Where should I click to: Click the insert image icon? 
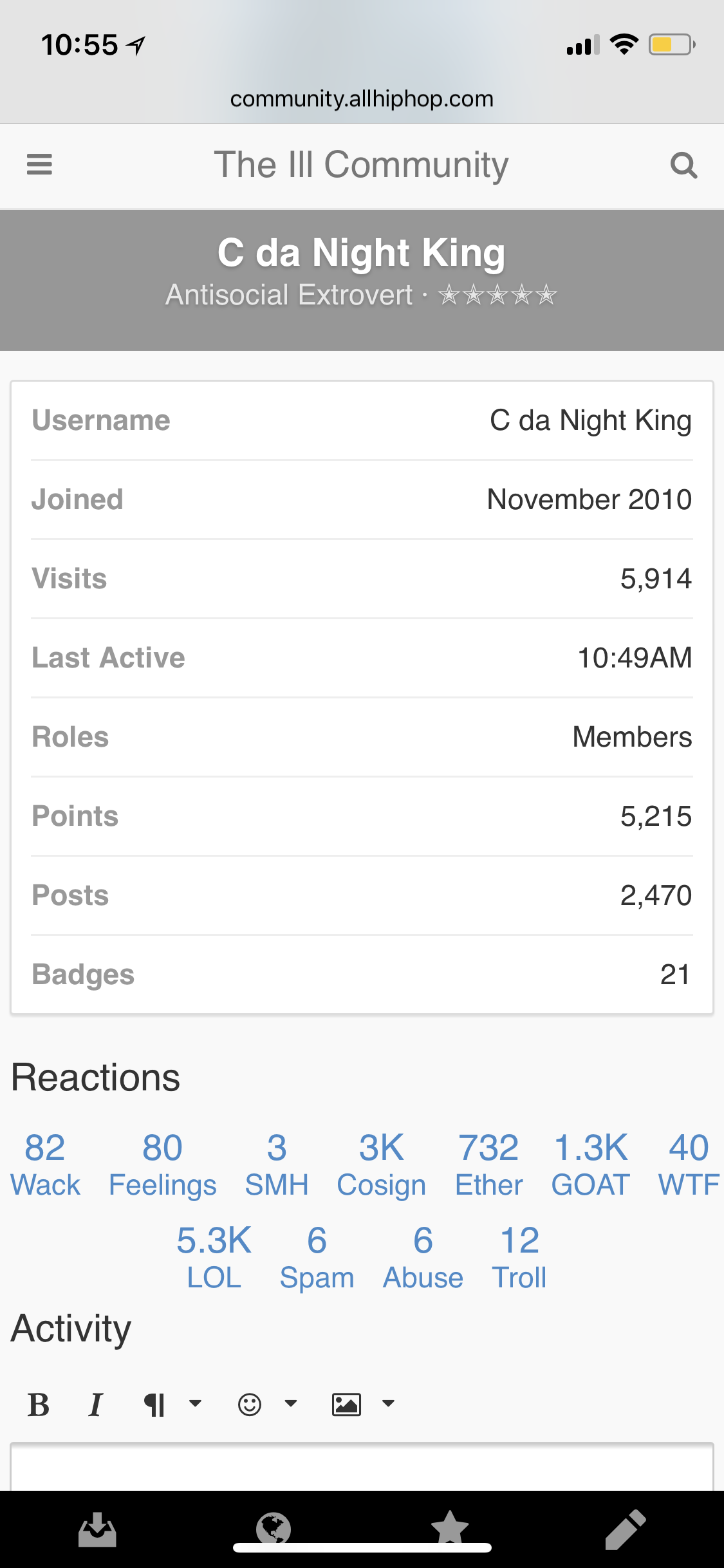[x=346, y=1405]
